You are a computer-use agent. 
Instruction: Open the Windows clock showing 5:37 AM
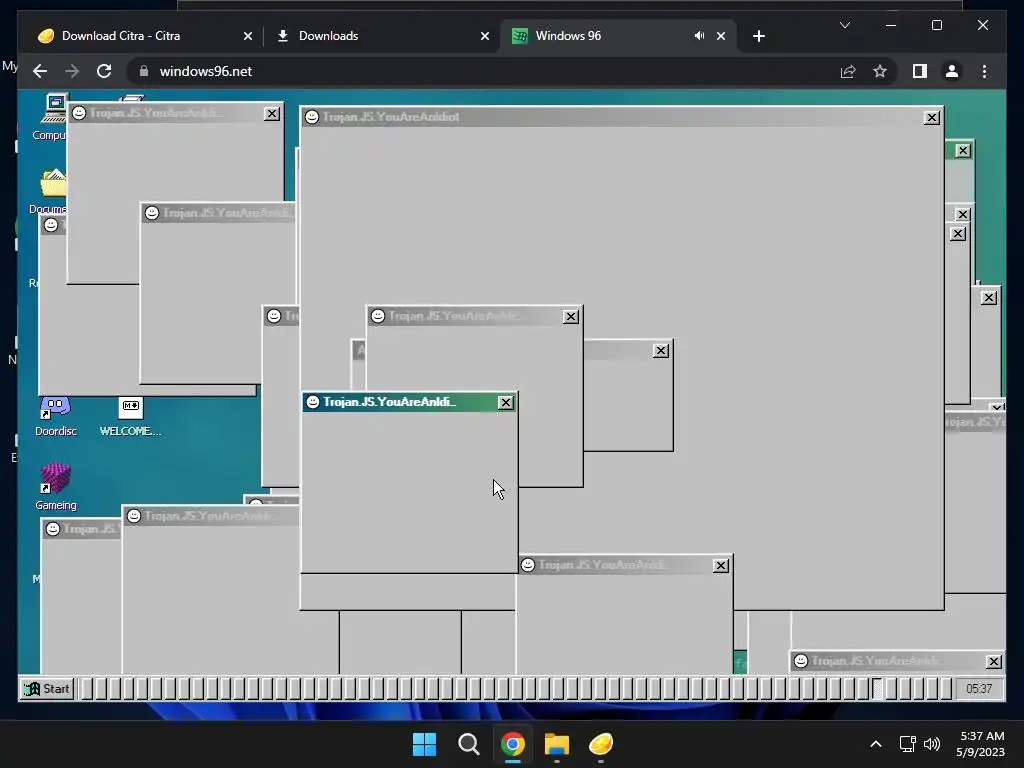click(980, 744)
